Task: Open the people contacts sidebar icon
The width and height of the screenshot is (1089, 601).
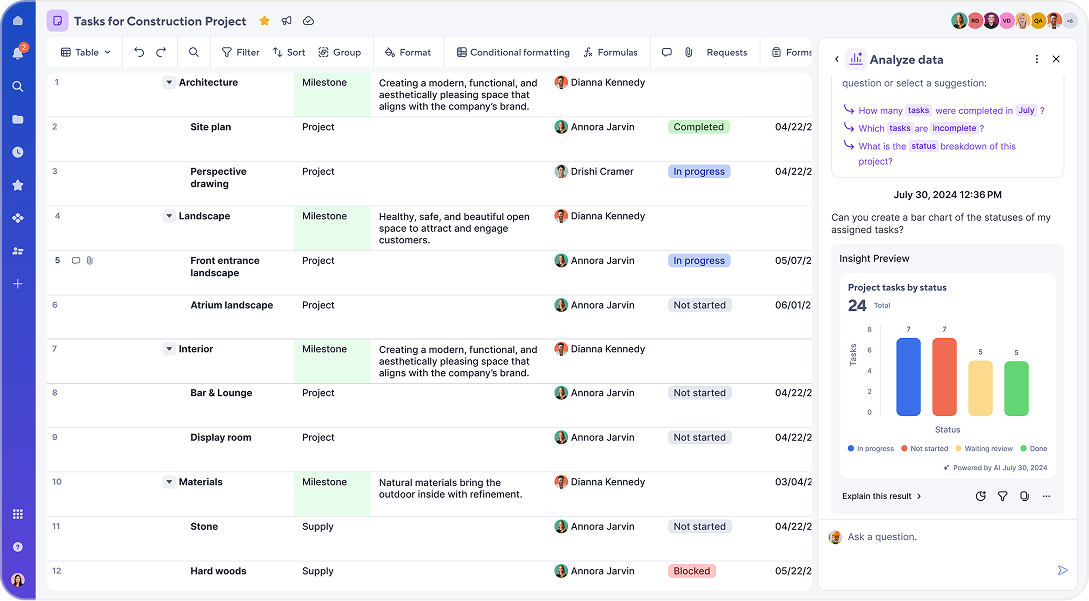Action: 18,251
